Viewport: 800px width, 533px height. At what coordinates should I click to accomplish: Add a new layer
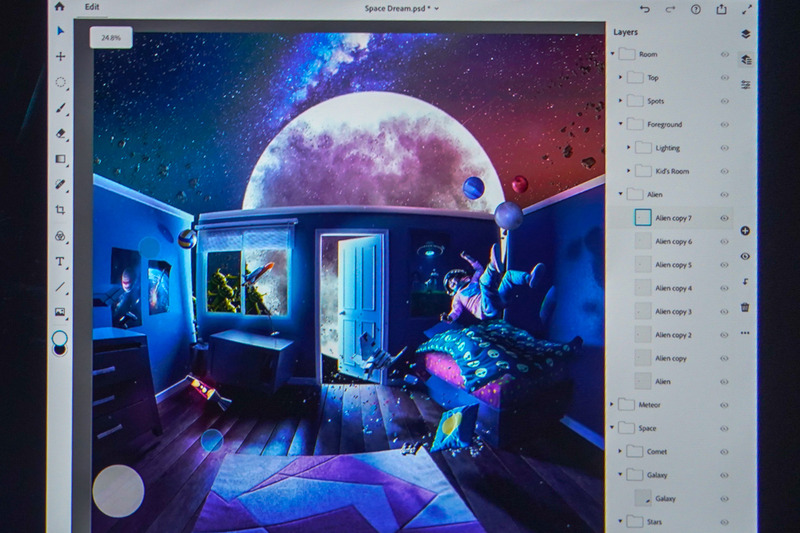pyautogui.click(x=745, y=231)
